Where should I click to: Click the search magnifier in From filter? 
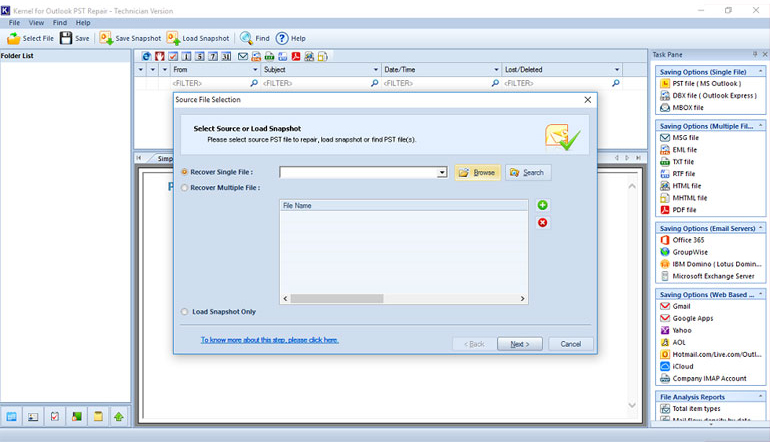click(x=254, y=83)
